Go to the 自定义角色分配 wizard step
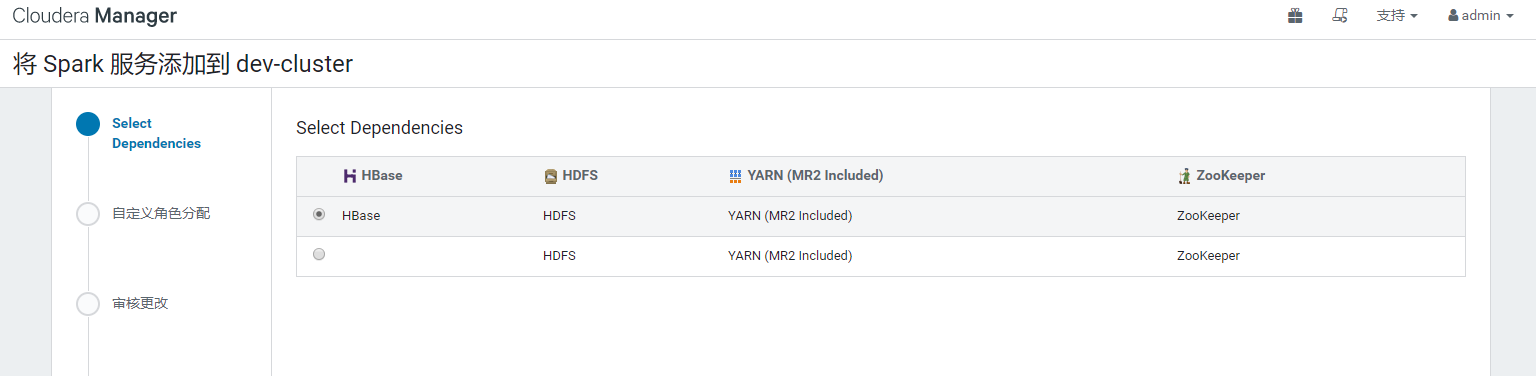 coord(161,213)
